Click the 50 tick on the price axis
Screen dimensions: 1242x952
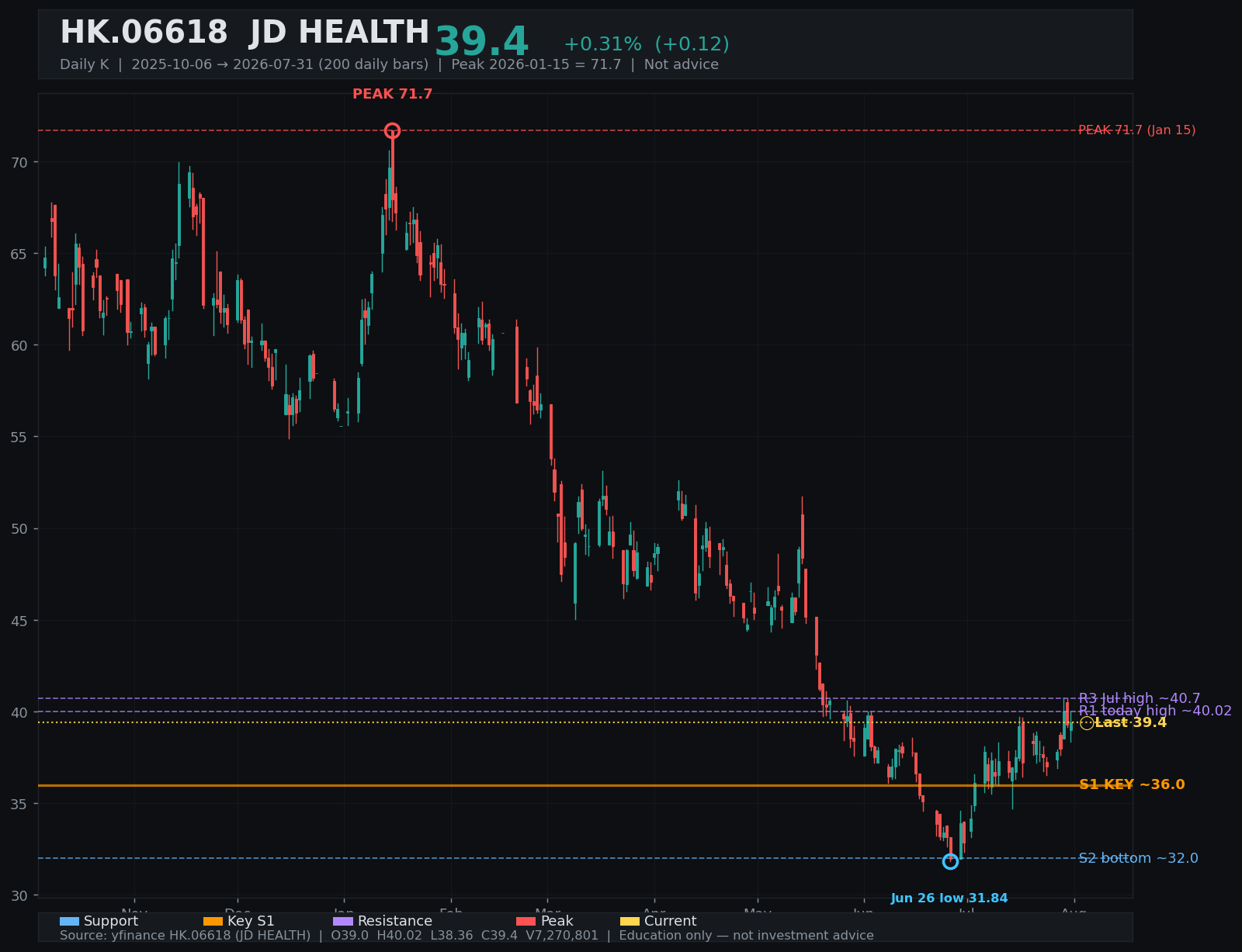[19, 528]
